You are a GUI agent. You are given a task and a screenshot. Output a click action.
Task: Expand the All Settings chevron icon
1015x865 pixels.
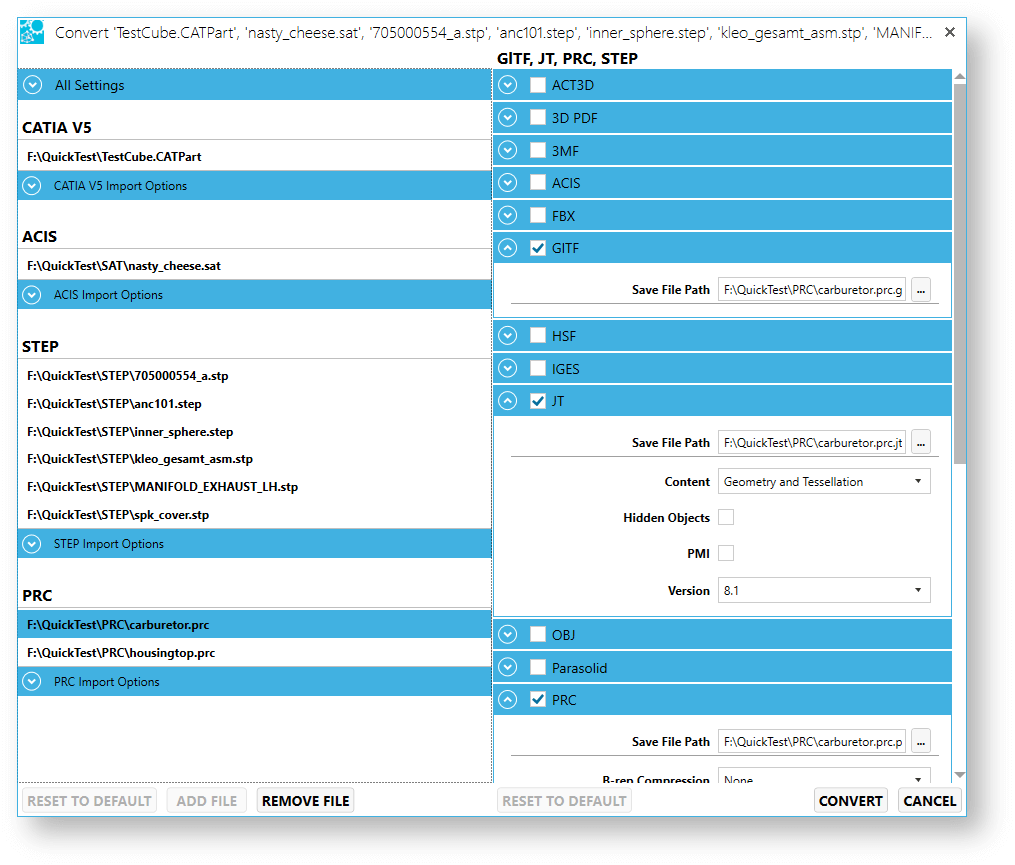tap(33, 85)
